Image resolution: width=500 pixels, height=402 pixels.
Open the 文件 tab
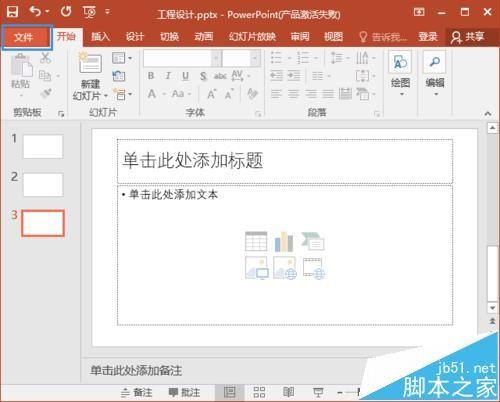click(x=24, y=37)
